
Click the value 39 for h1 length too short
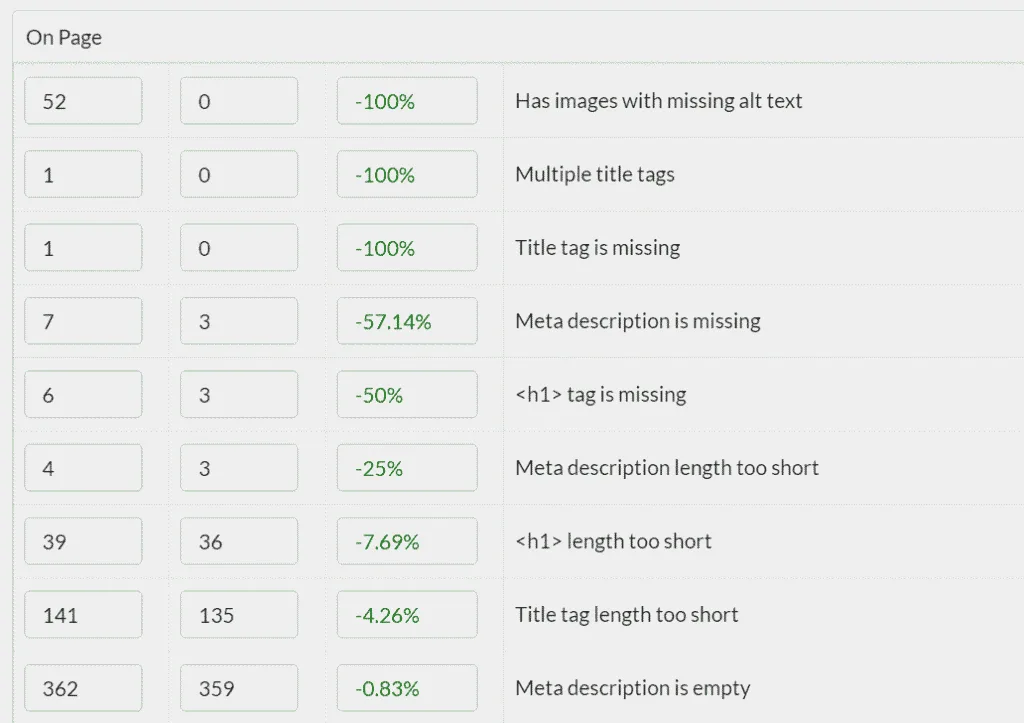click(83, 540)
